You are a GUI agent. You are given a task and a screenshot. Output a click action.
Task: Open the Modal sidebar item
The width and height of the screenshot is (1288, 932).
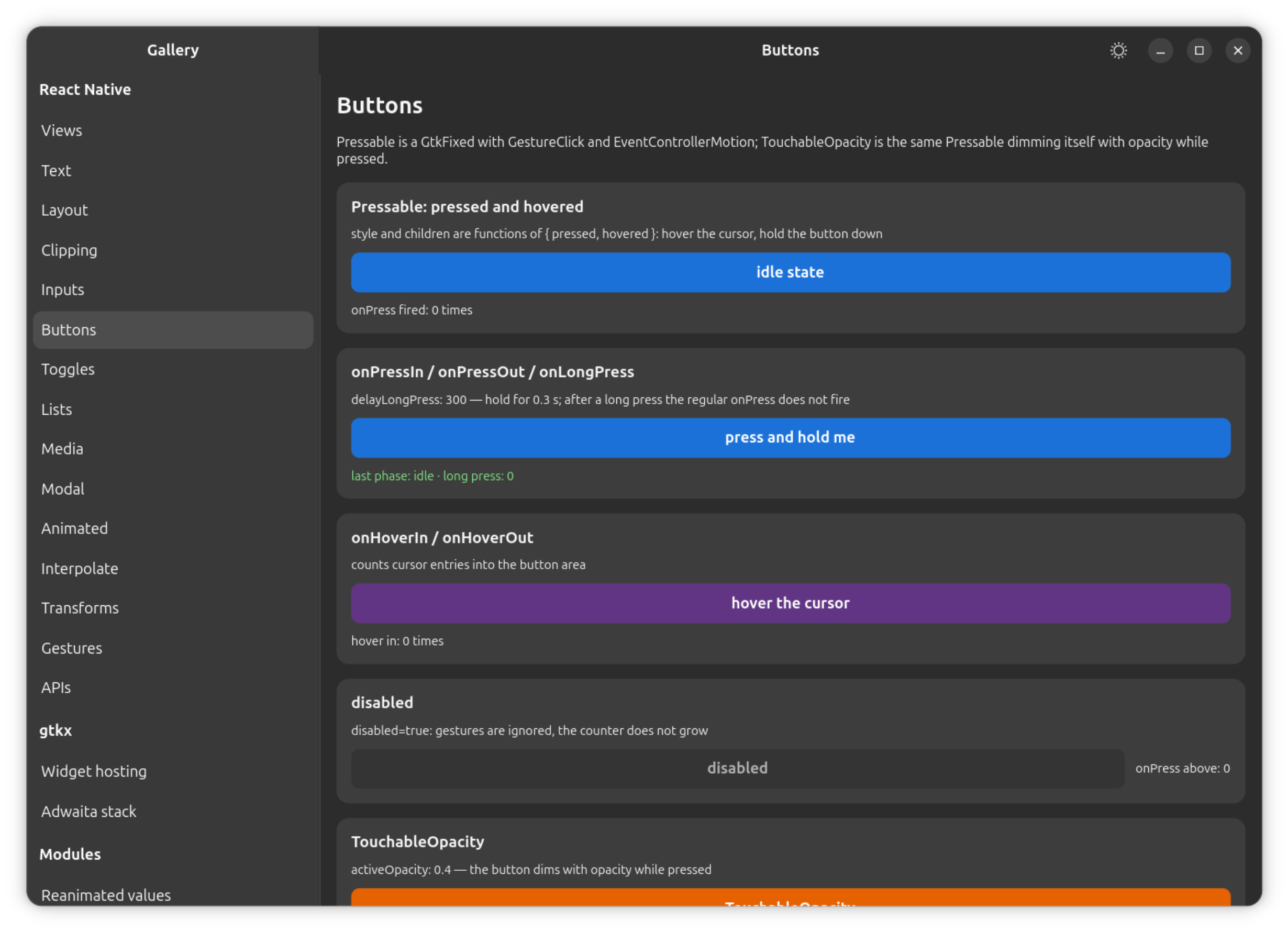(x=173, y=489)
